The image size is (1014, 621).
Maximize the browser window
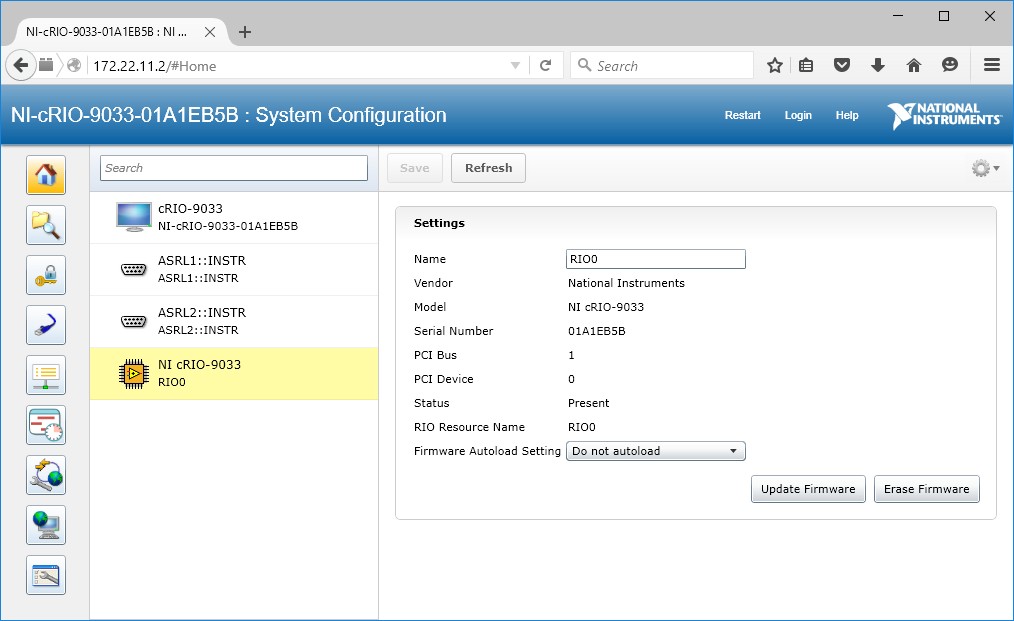coord(944,16)
